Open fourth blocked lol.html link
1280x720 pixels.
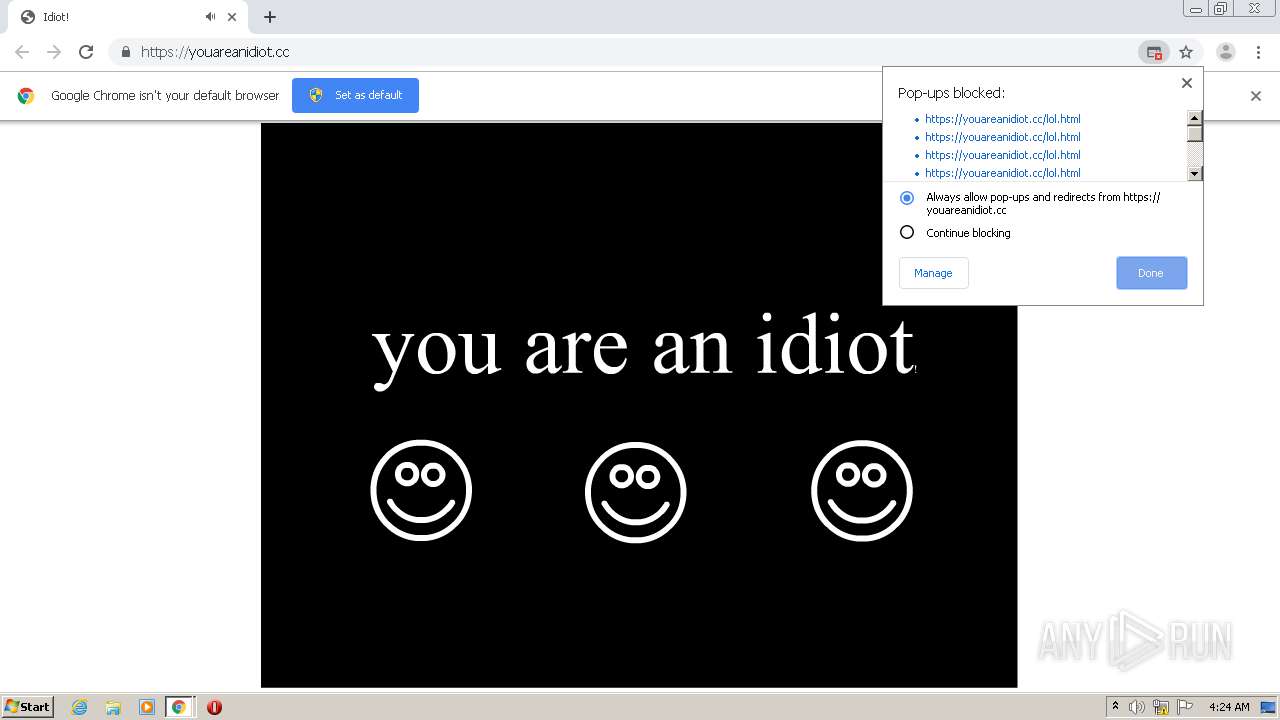[x=1002, y=173]
